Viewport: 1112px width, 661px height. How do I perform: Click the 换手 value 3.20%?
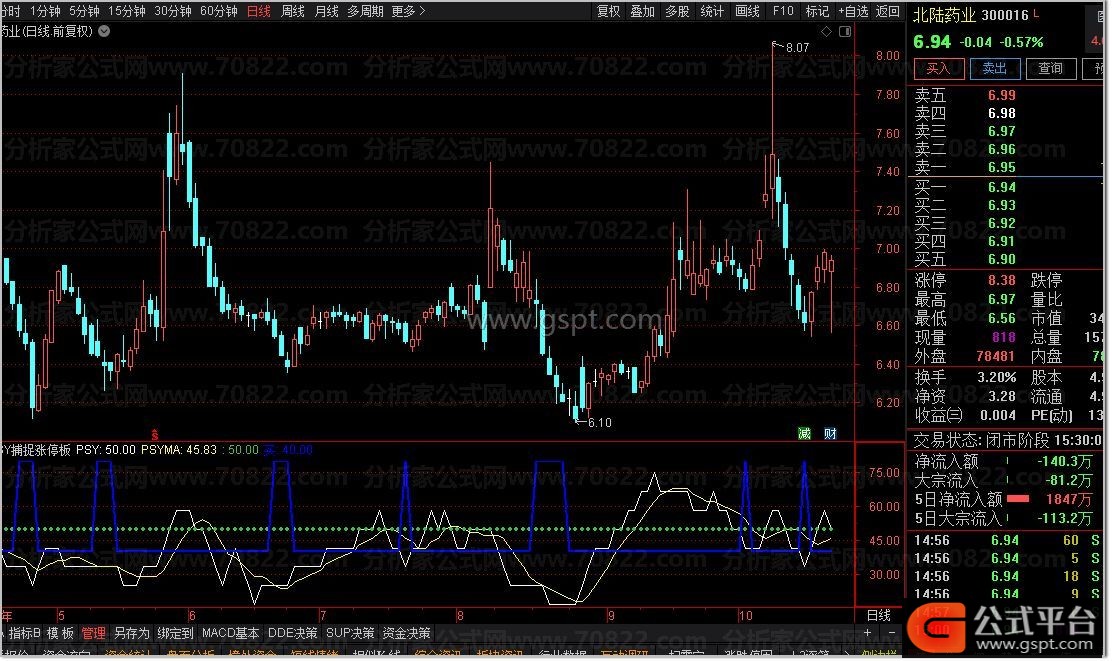[996, 377]
